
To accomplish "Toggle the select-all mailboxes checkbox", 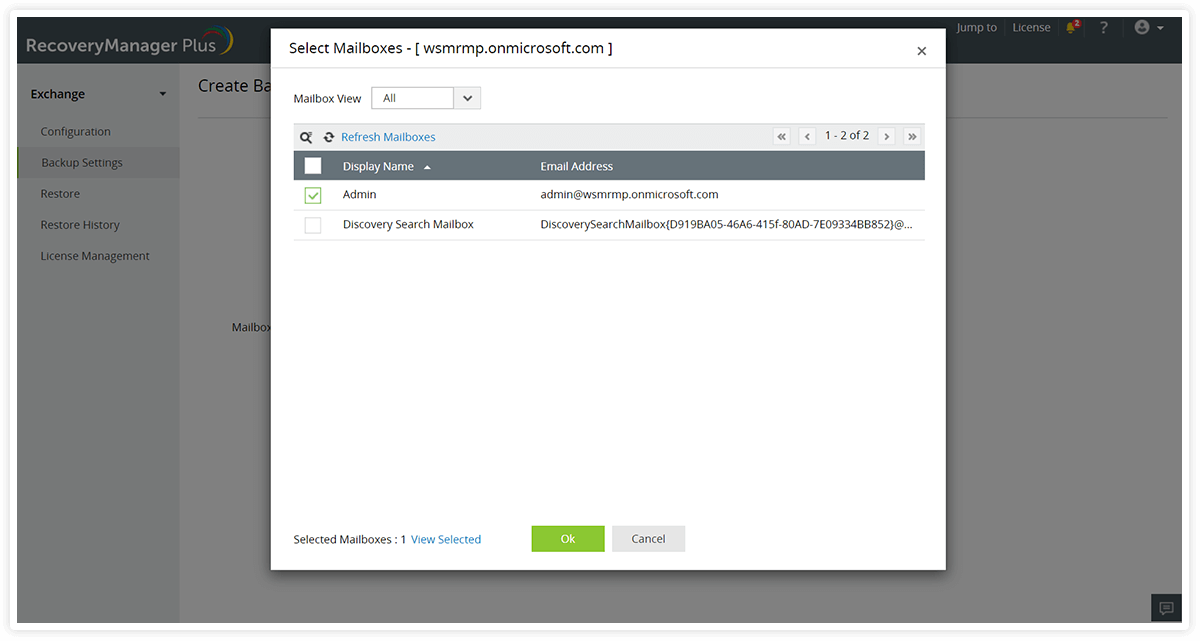I will point(313,166).
